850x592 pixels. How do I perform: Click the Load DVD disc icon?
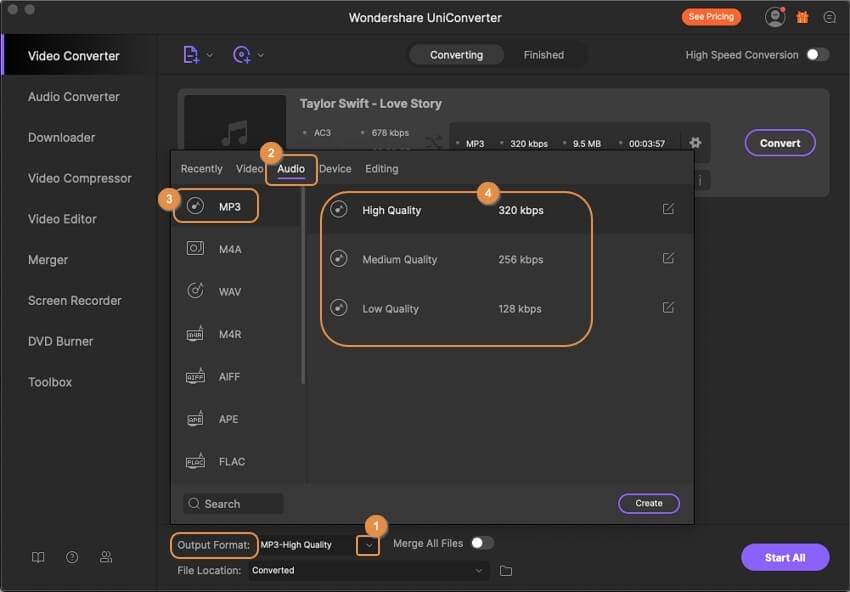242,55
